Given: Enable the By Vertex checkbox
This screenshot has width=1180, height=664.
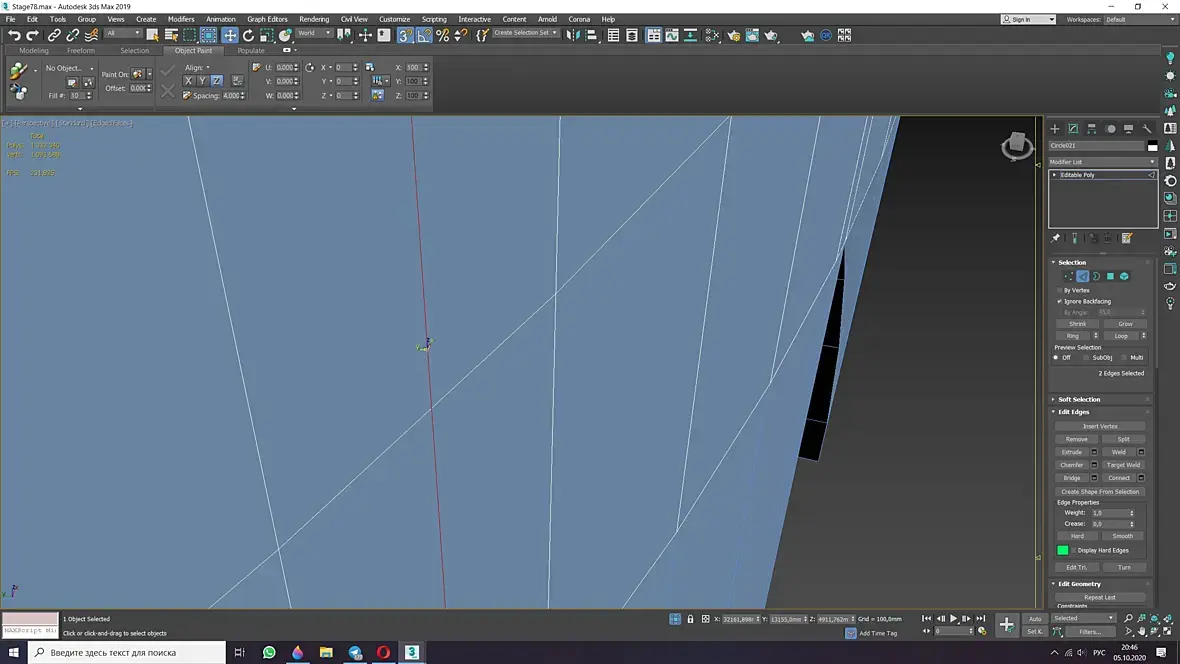Looking at the screenshot, I should [x=1060, y=290].
